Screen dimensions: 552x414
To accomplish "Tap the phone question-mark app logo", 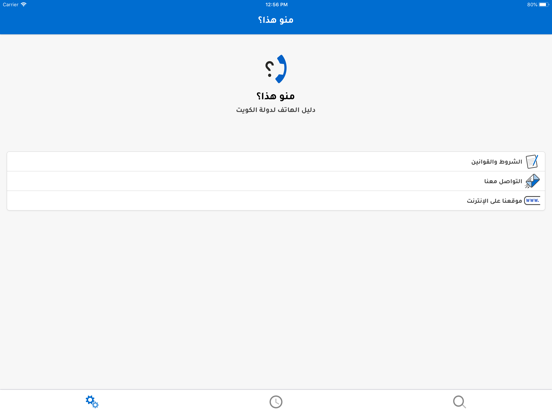I will click(276, 69).
